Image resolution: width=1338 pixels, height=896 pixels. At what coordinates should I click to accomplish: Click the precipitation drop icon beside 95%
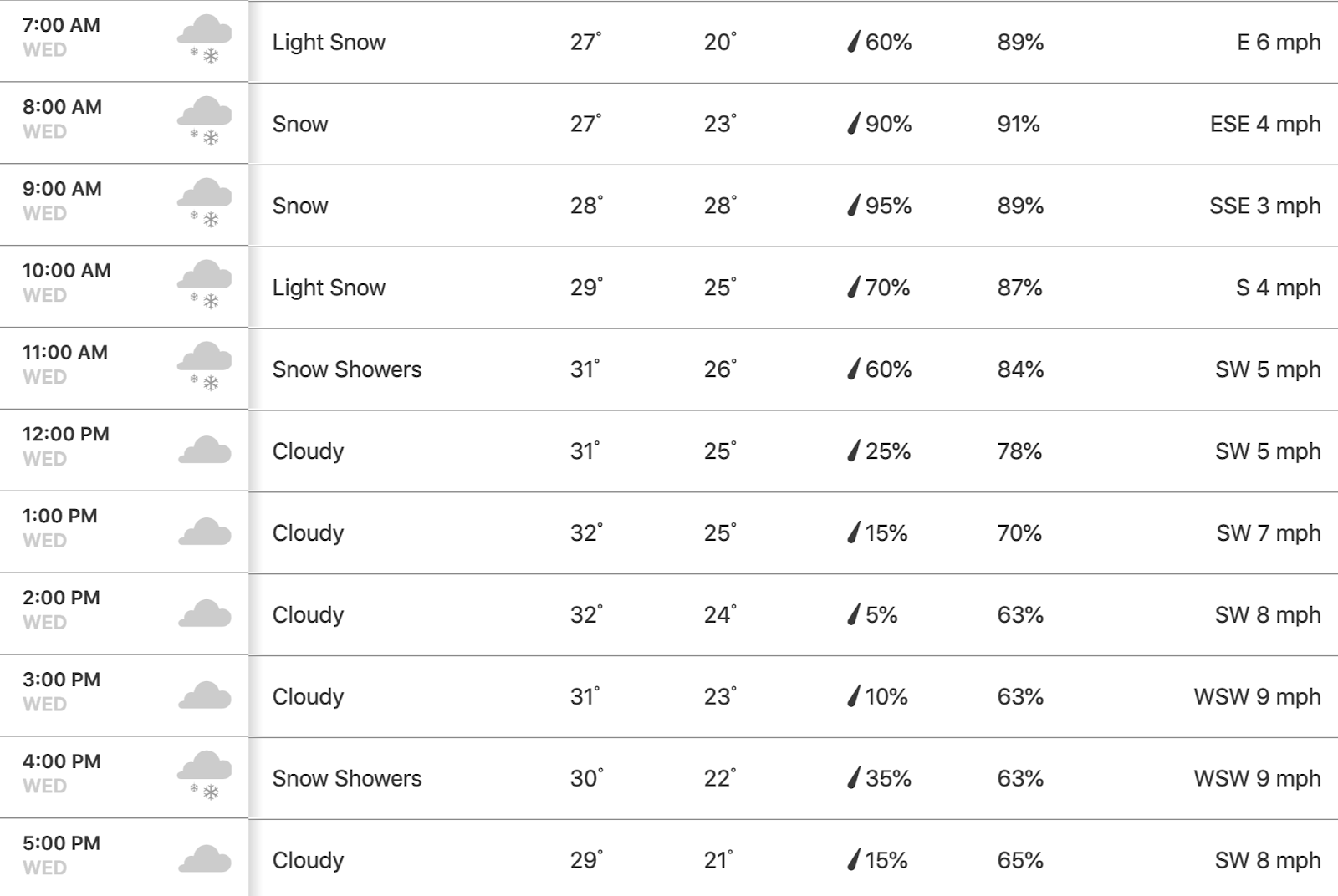(853, 206)
